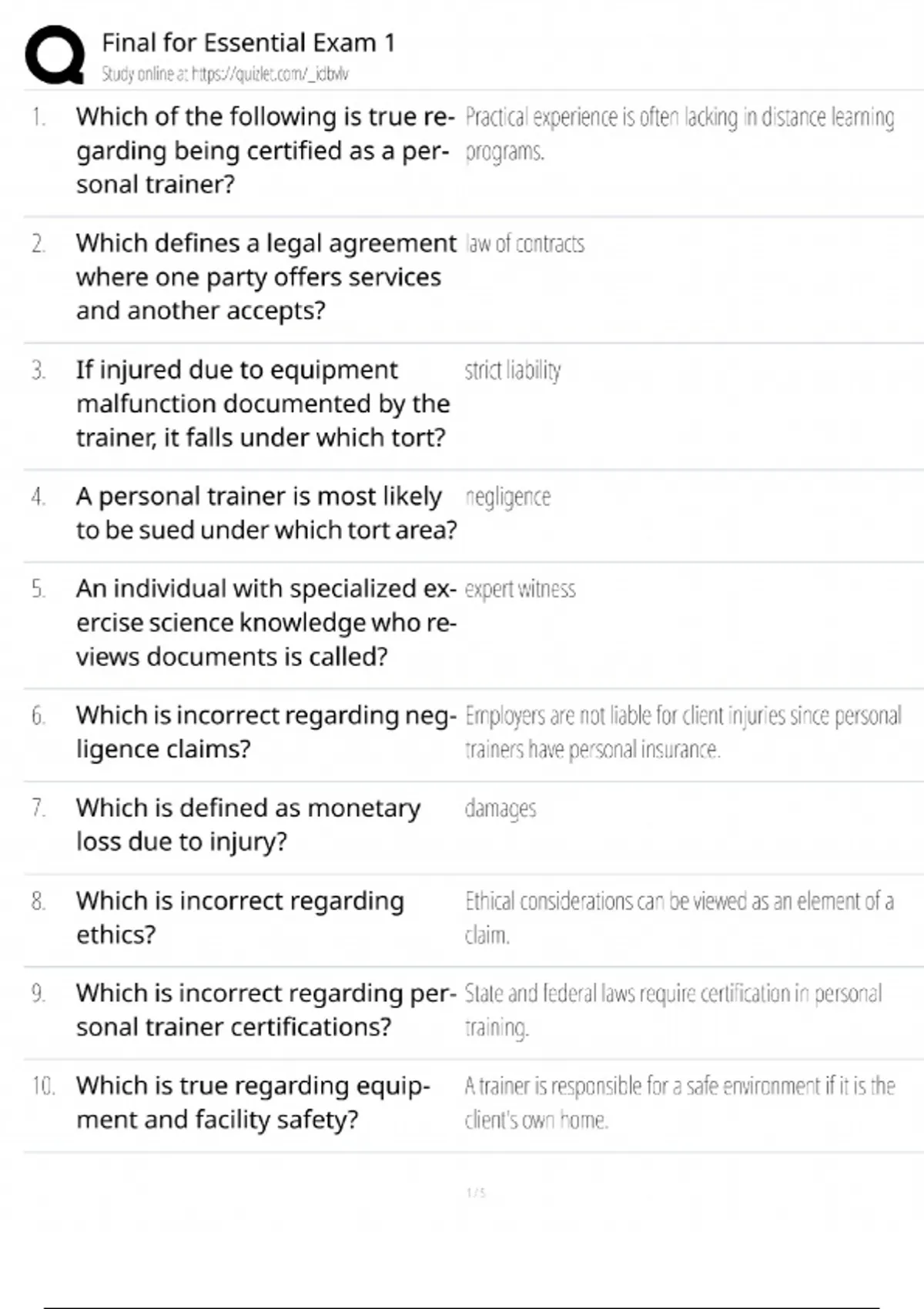Select question 9 about trainer certifications
This screenshot has width=924, height=1309.
(266, 1009)
